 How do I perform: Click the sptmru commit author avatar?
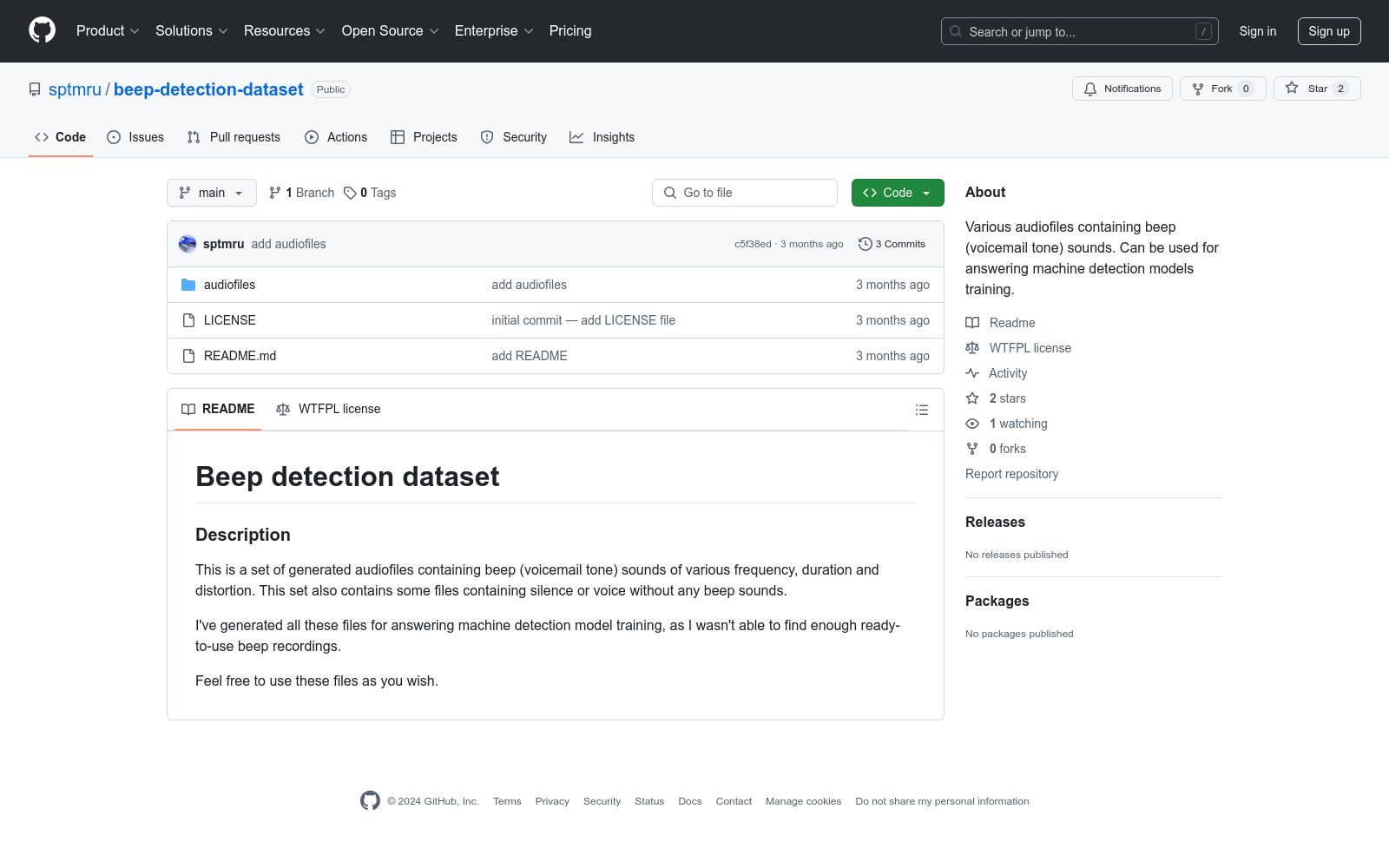188,244
